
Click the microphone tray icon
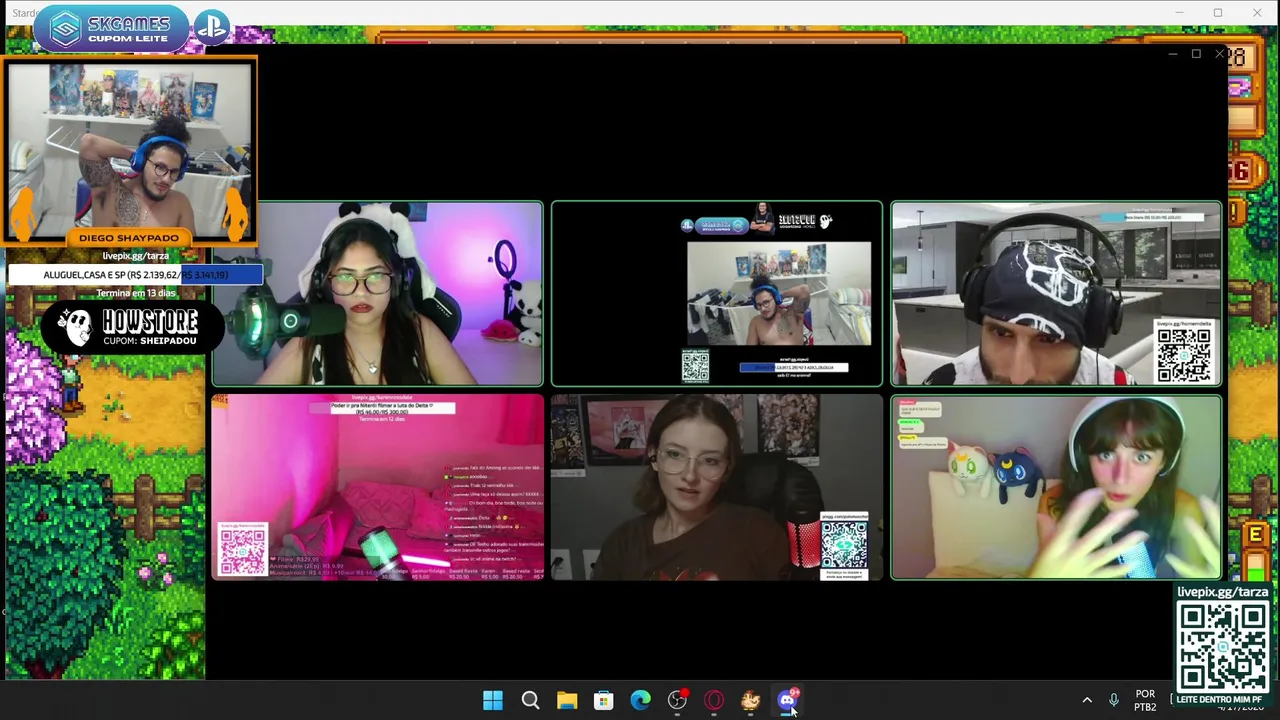coord(1113,701)
